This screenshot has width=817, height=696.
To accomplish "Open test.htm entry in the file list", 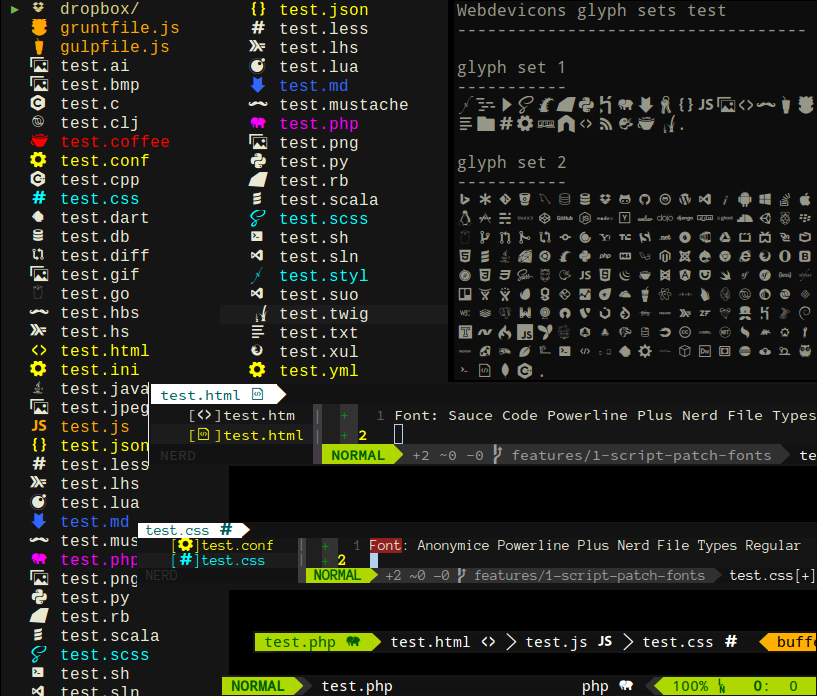I will click(259, 416).
